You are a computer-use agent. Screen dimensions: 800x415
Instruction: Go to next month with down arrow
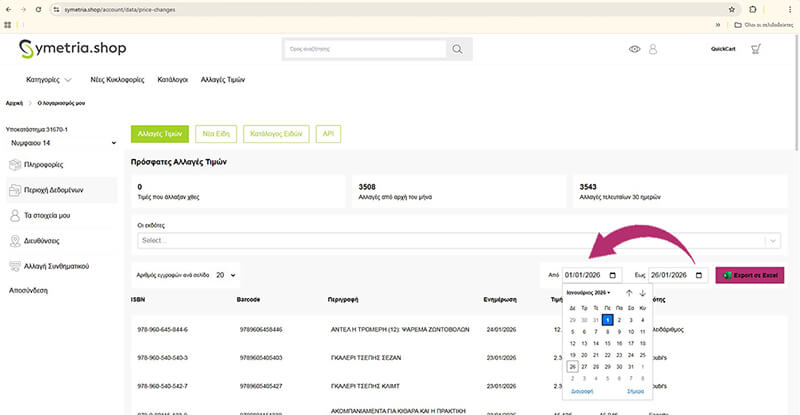tap(642, 293)
